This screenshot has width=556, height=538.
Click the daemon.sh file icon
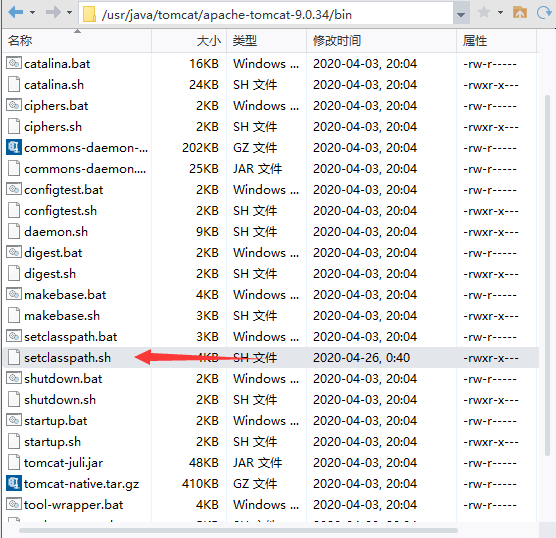tap(14, 232)
